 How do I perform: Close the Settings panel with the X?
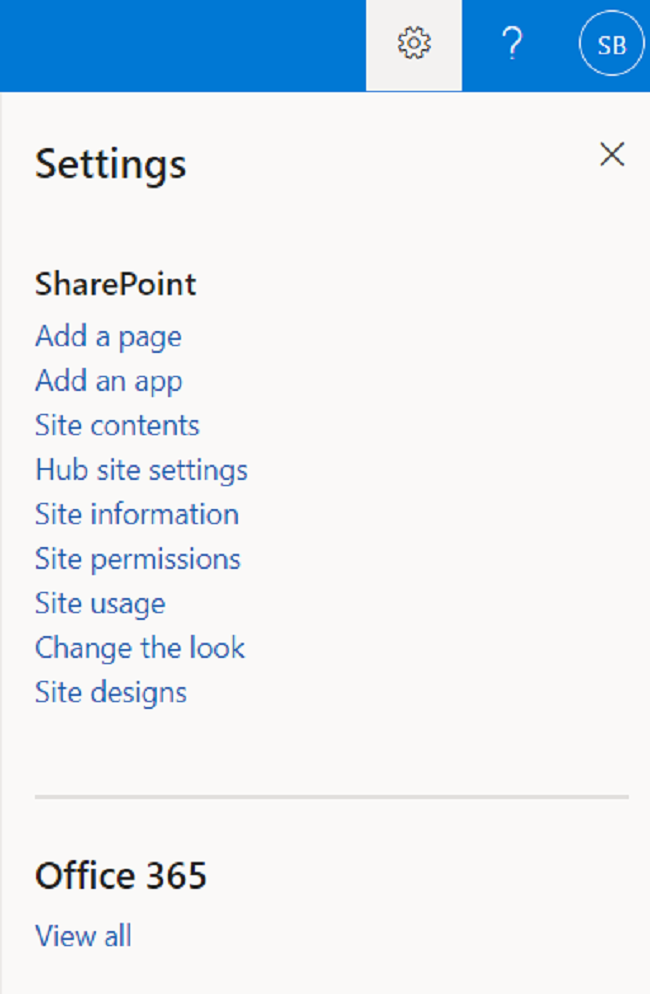coord(612,155)
